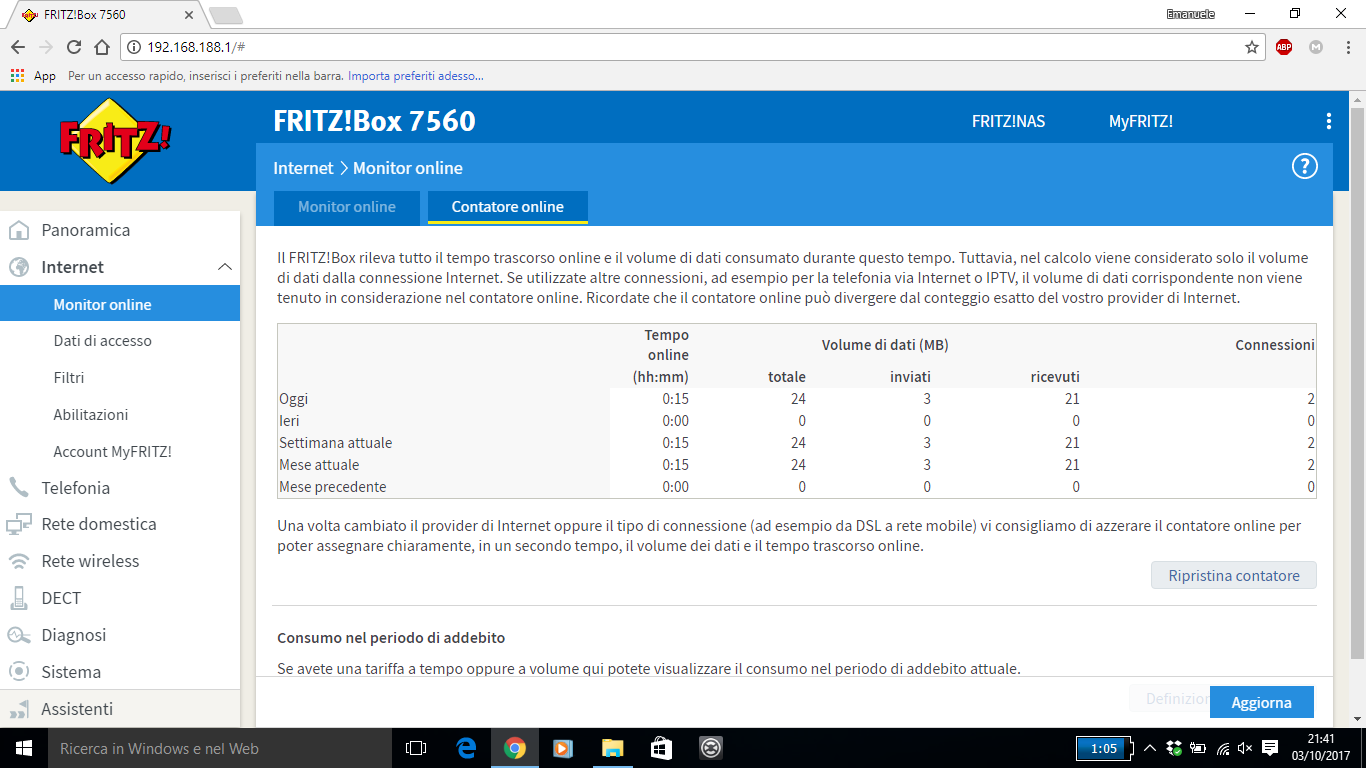
Task: Click the FRITZ! logo
Action: click(x=115, y=140)
